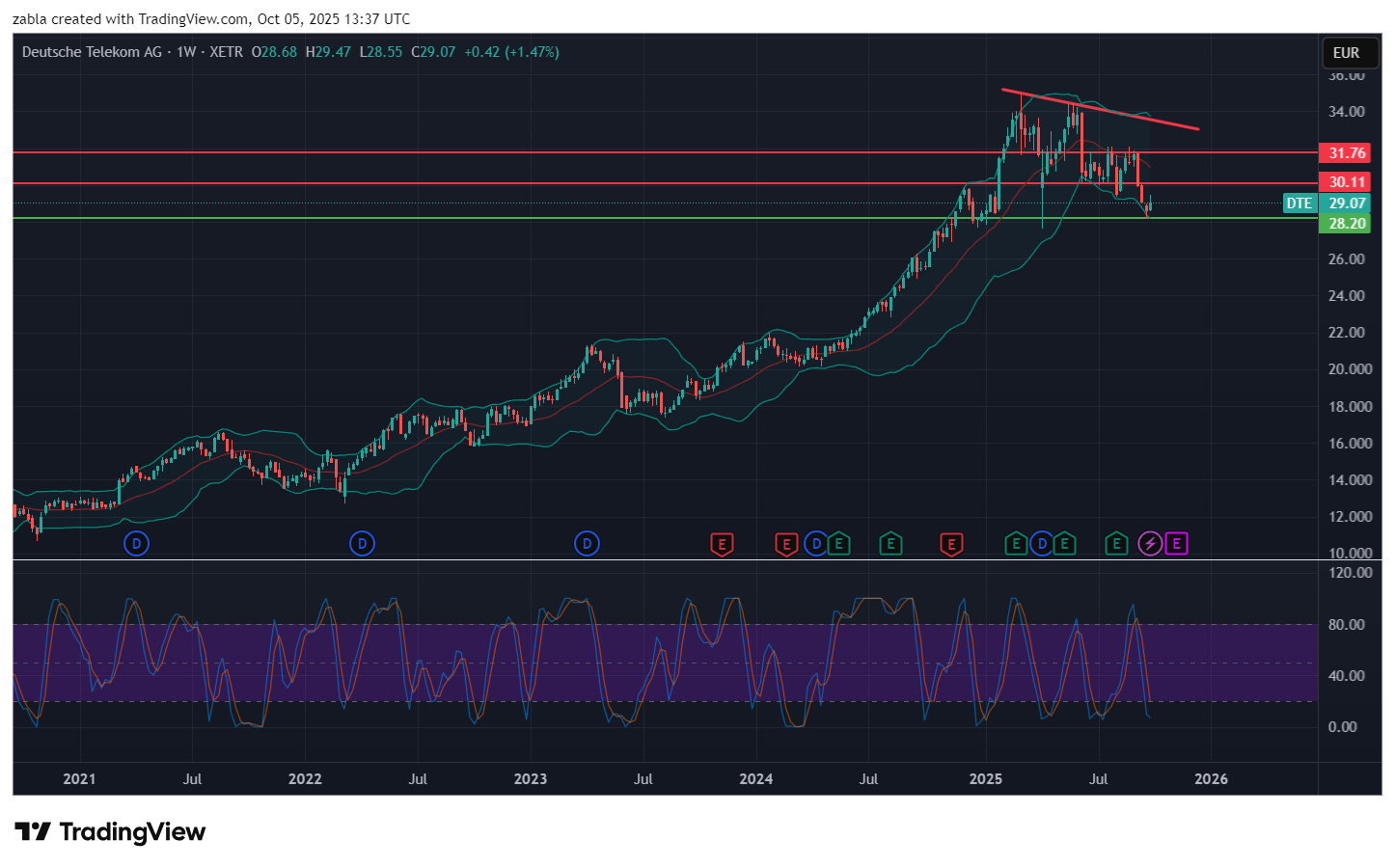The height and width of the screenshot is (868, 1395).
Task: Select the red descending trendline
Action: 1100,109
